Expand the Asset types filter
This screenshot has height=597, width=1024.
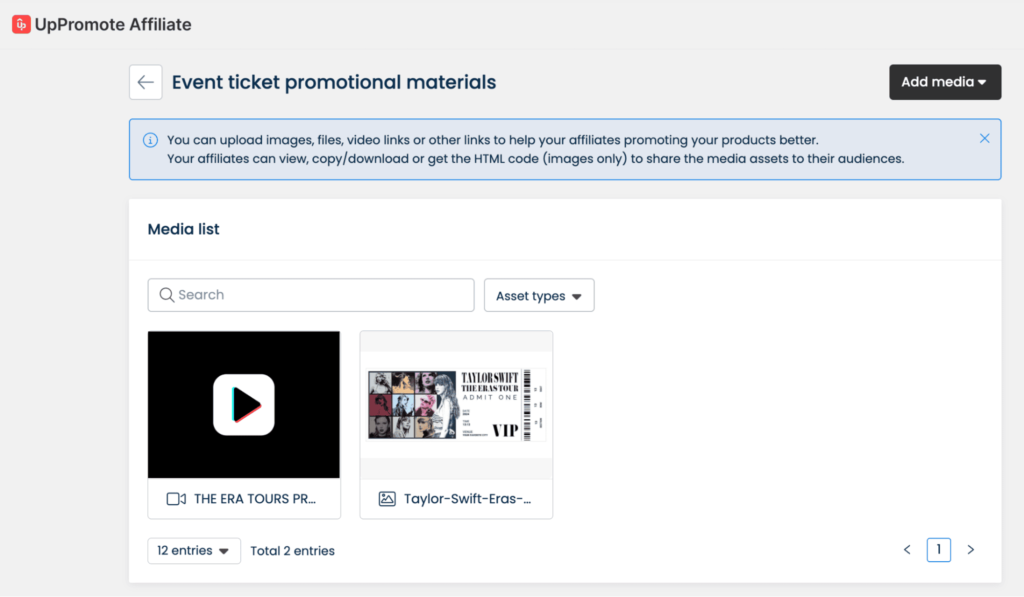pos(539,296)
